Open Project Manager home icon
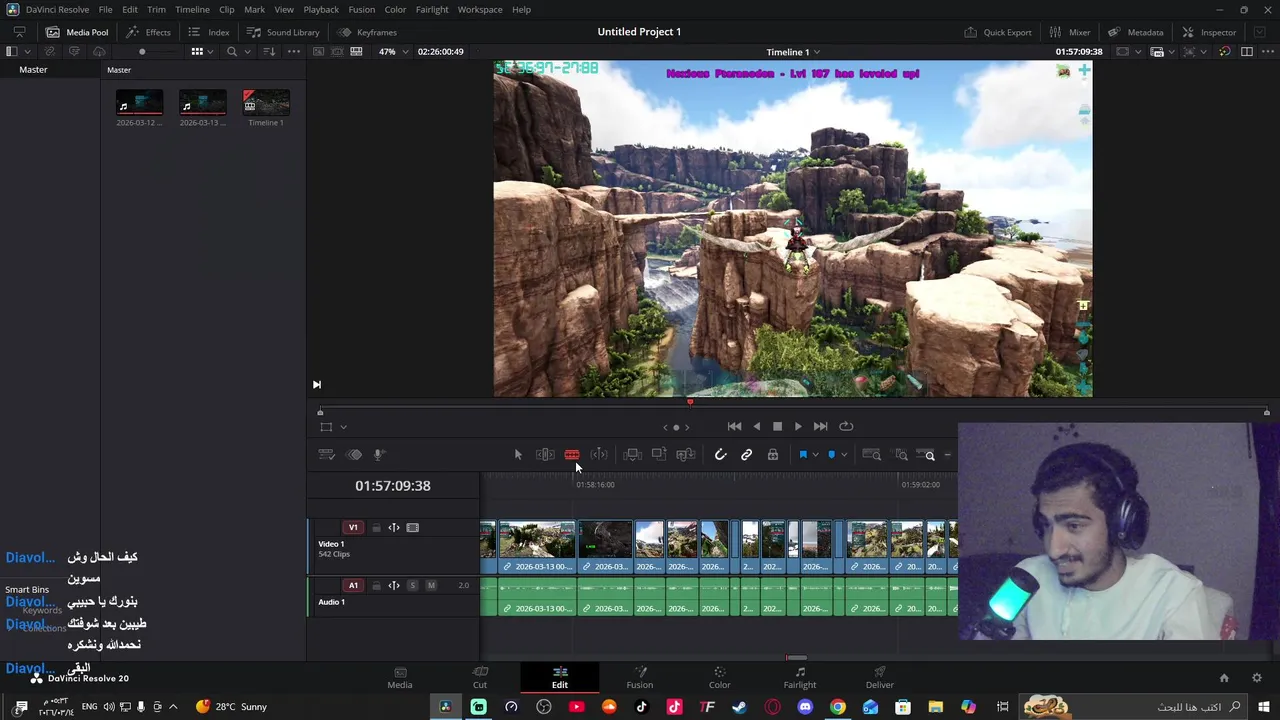 click(1224, 678)
